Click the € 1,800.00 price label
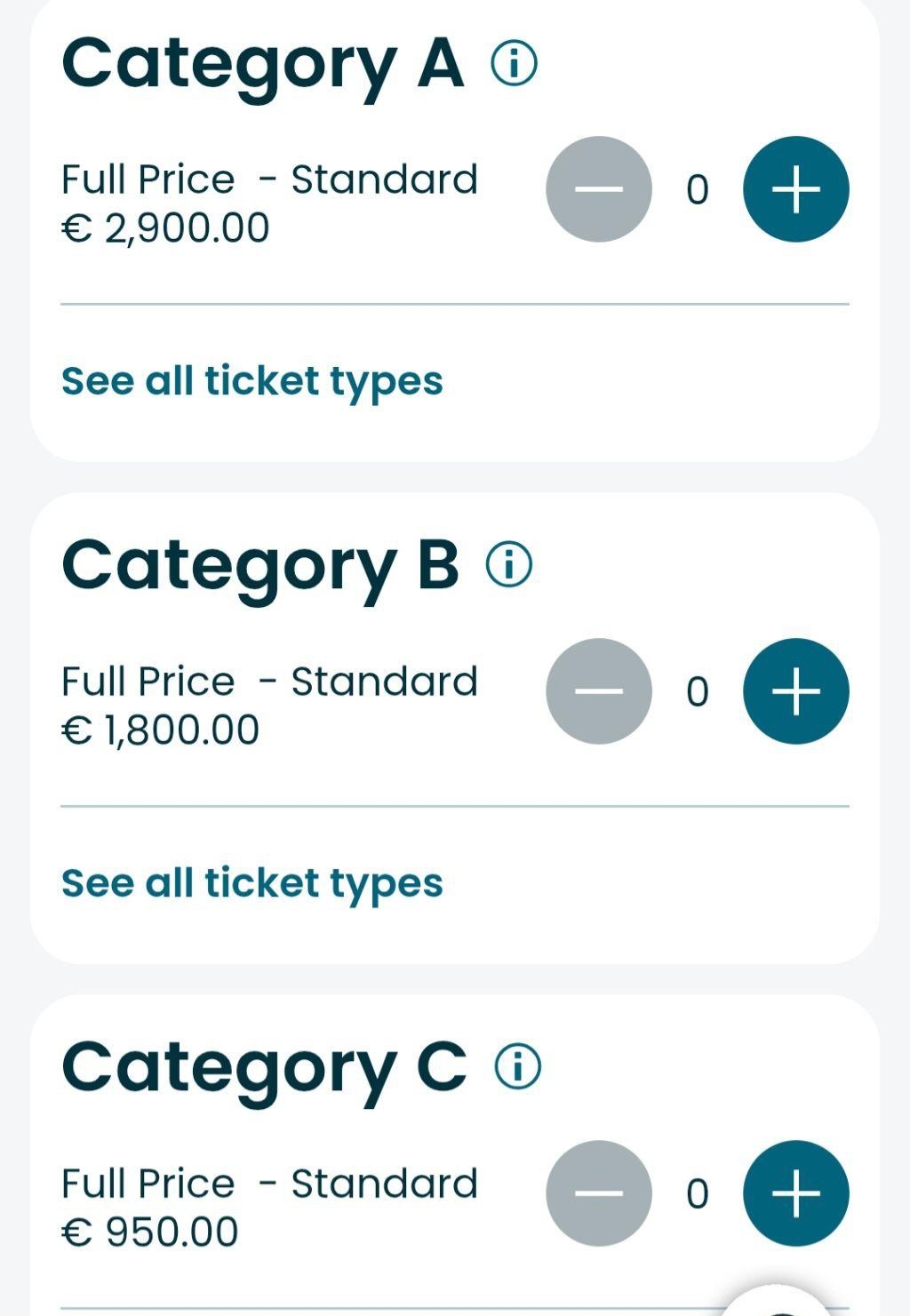This screenshot has height=1316, width=910. click(160, 730)
